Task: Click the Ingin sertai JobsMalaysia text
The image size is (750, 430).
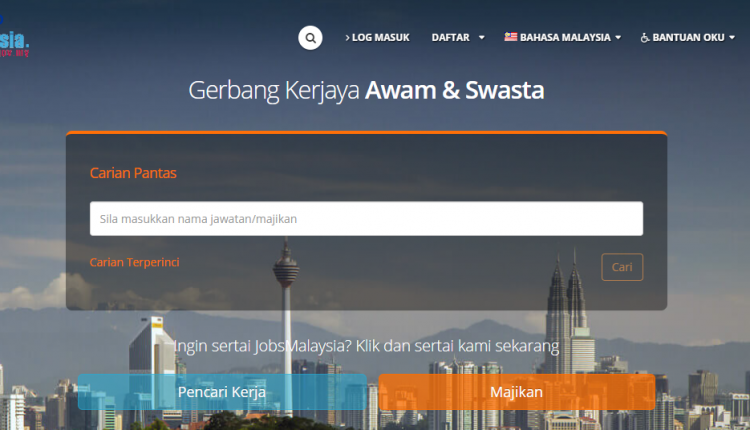Action: tap(366, 345)
